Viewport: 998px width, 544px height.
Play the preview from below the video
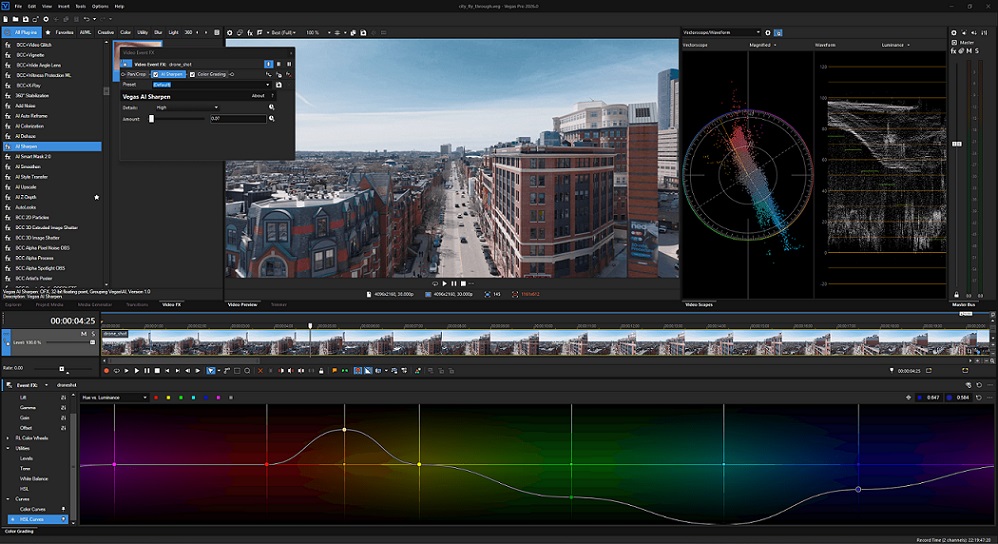tap(444, 284)
